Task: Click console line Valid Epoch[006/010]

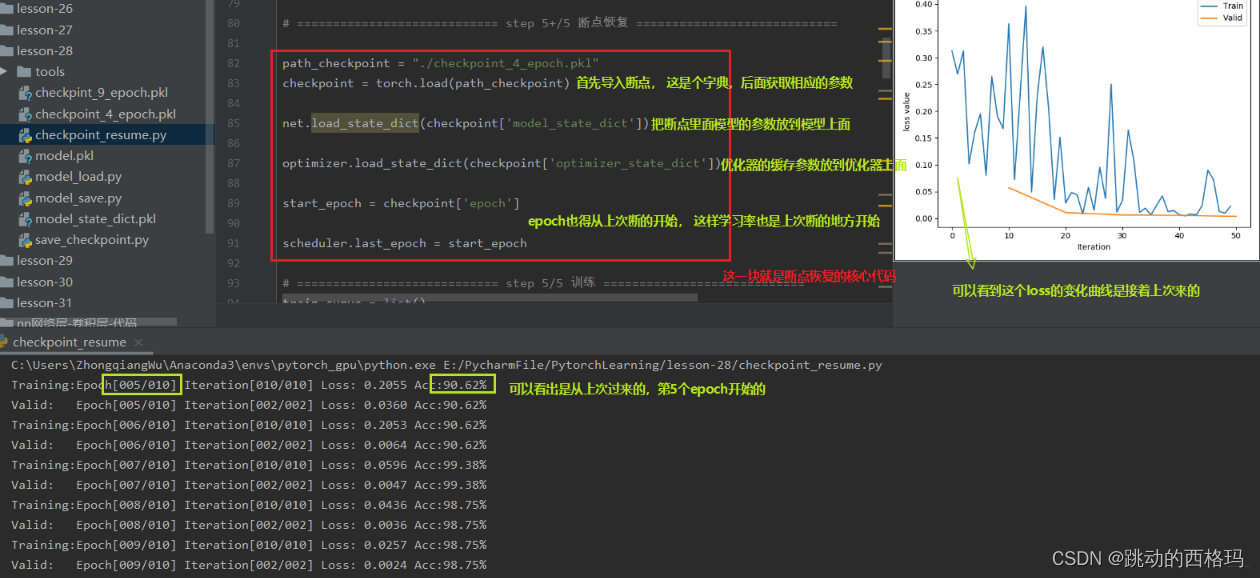Action: pos(249,445)
